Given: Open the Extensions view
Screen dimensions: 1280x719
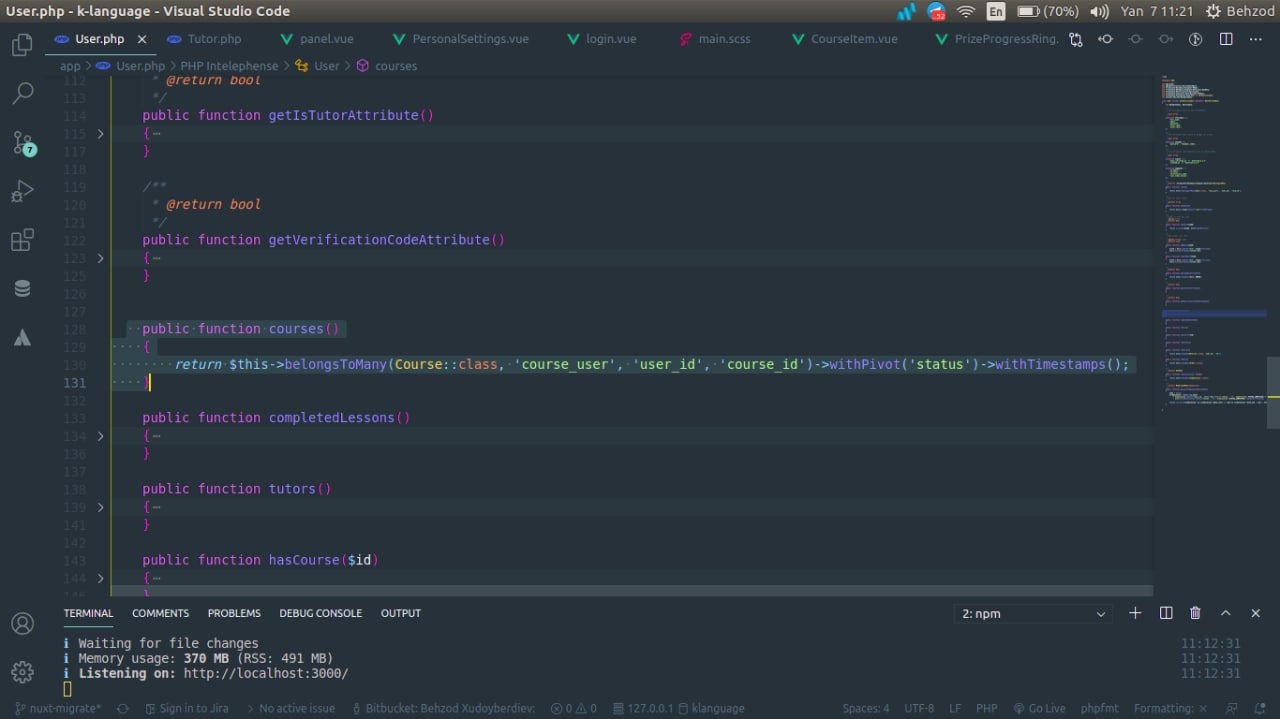Looking at the screenshot, I should point(22,240).
